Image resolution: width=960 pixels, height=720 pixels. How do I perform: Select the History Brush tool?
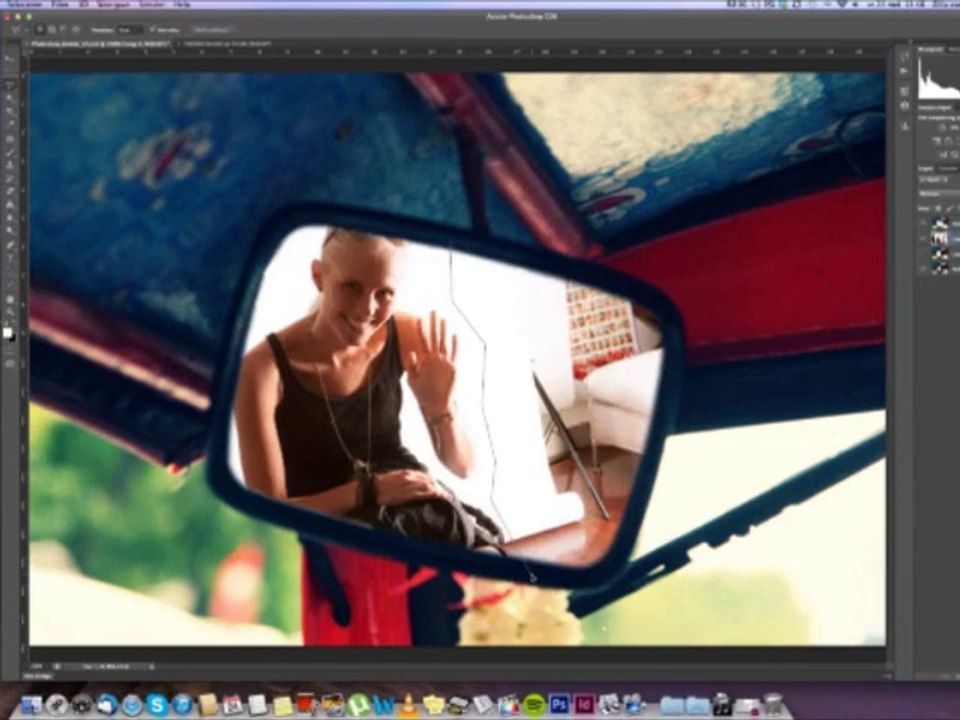[x=10, y=179]
